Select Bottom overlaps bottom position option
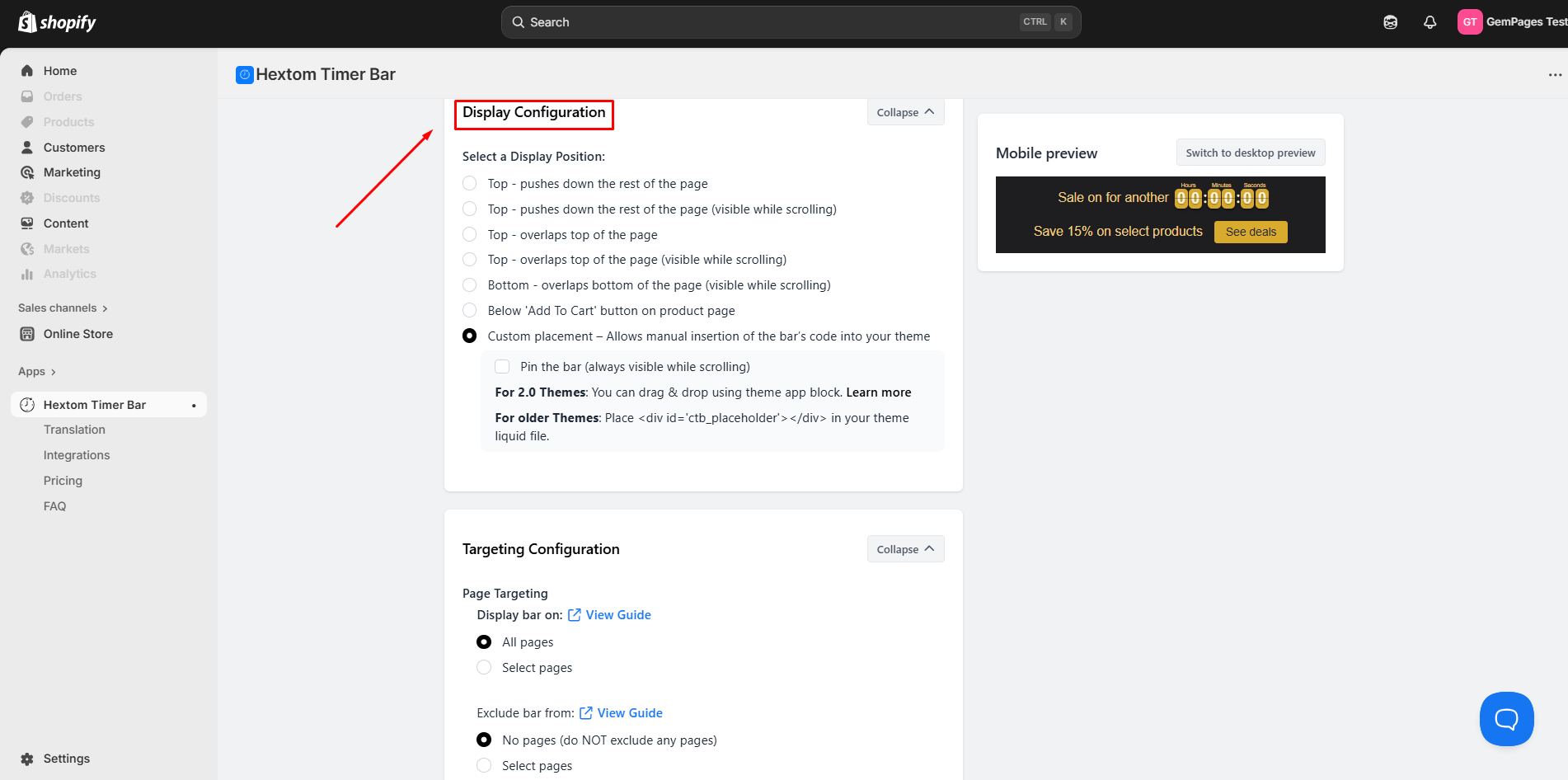This screenshot has width=1568, height=780. coord(470,285)
